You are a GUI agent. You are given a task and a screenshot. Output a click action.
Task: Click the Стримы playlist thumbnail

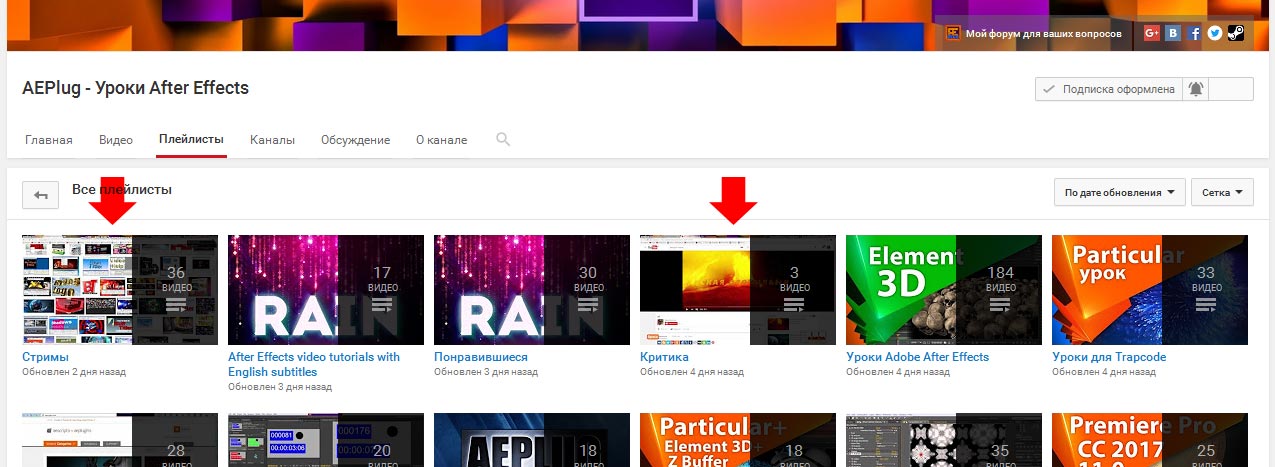tap(120, 290)
